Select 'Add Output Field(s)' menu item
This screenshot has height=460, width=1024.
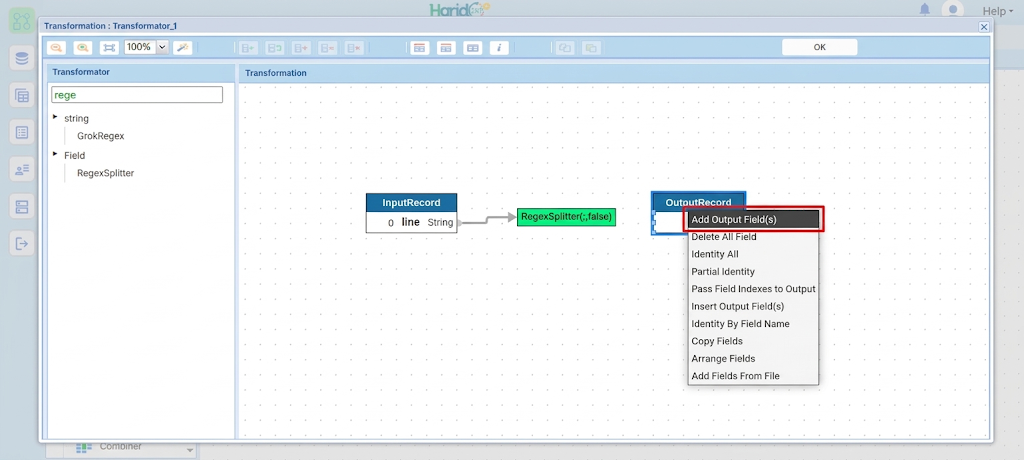click(x=753, y=220)
